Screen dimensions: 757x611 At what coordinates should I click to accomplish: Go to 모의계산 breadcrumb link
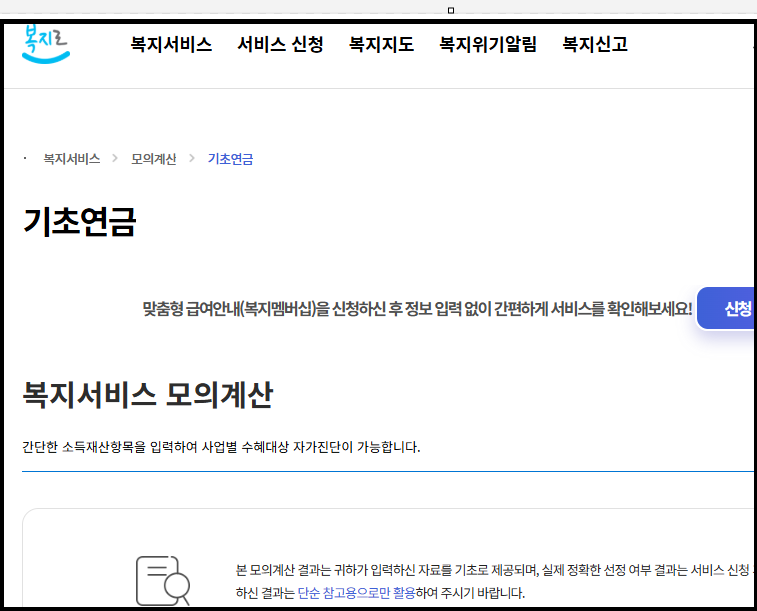[154, 159]
